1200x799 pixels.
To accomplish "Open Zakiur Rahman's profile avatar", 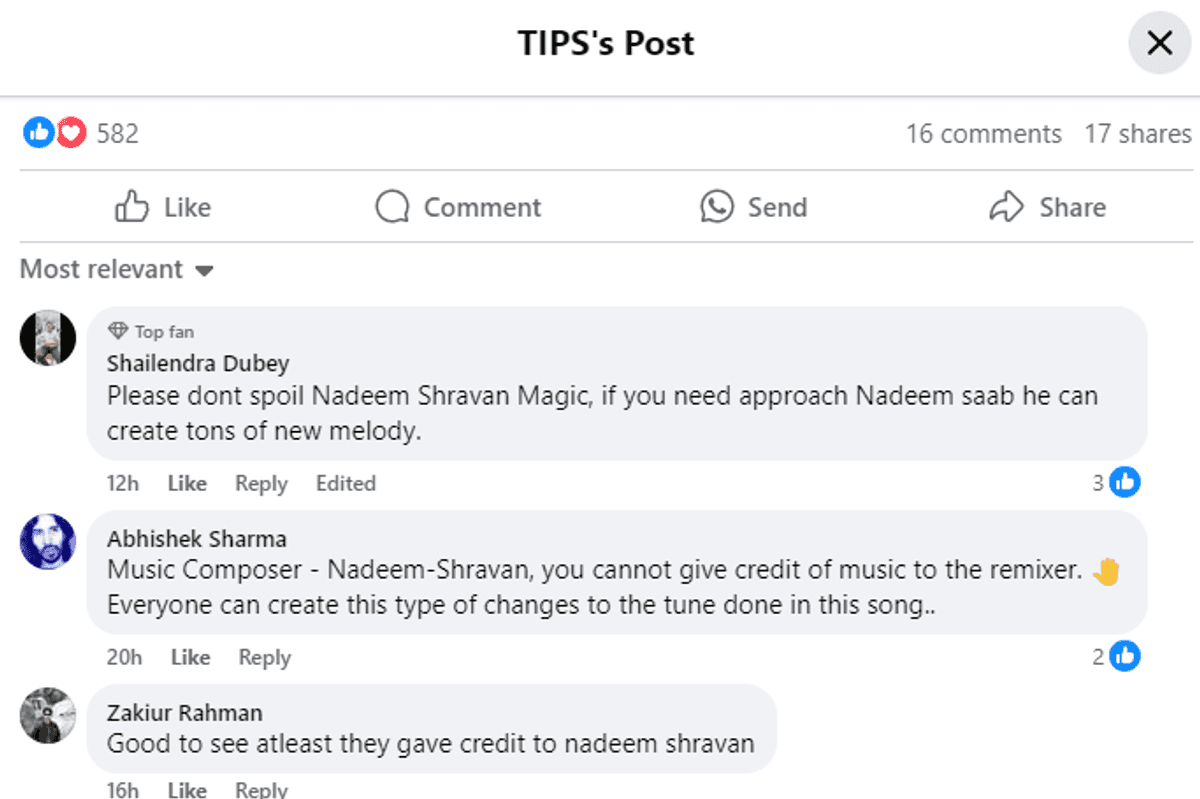I will click(x=48, y=715).
